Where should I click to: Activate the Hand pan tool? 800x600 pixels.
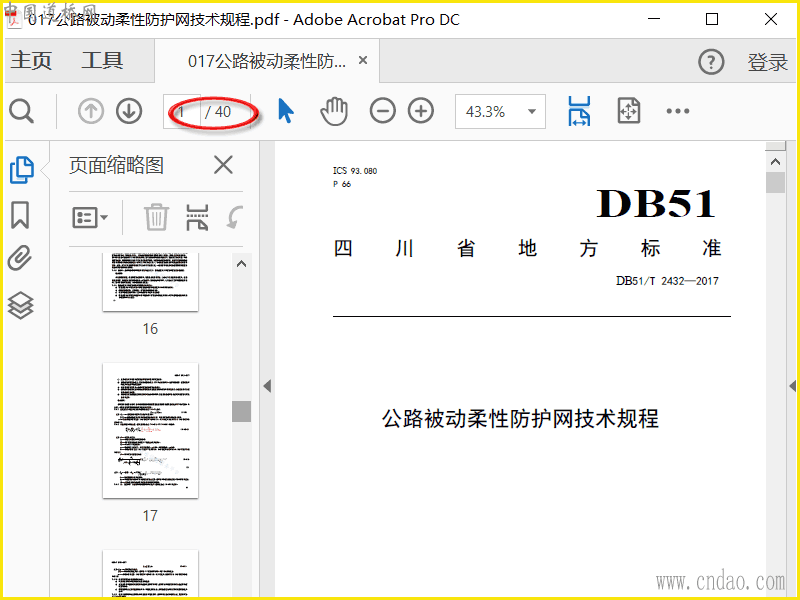tap(334, 111)
